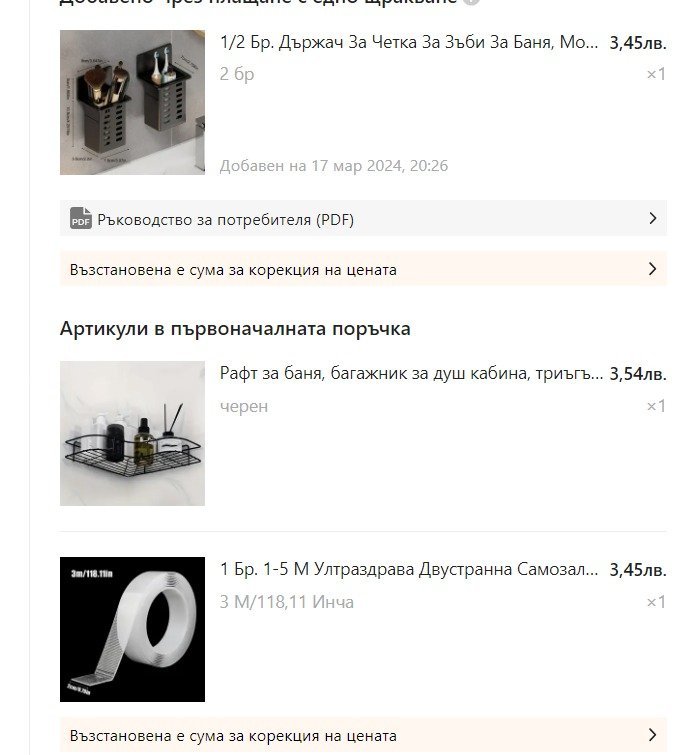Click the 2 бр variant label
This screenshot has width=684, height=755.
(x=237, y=74)
